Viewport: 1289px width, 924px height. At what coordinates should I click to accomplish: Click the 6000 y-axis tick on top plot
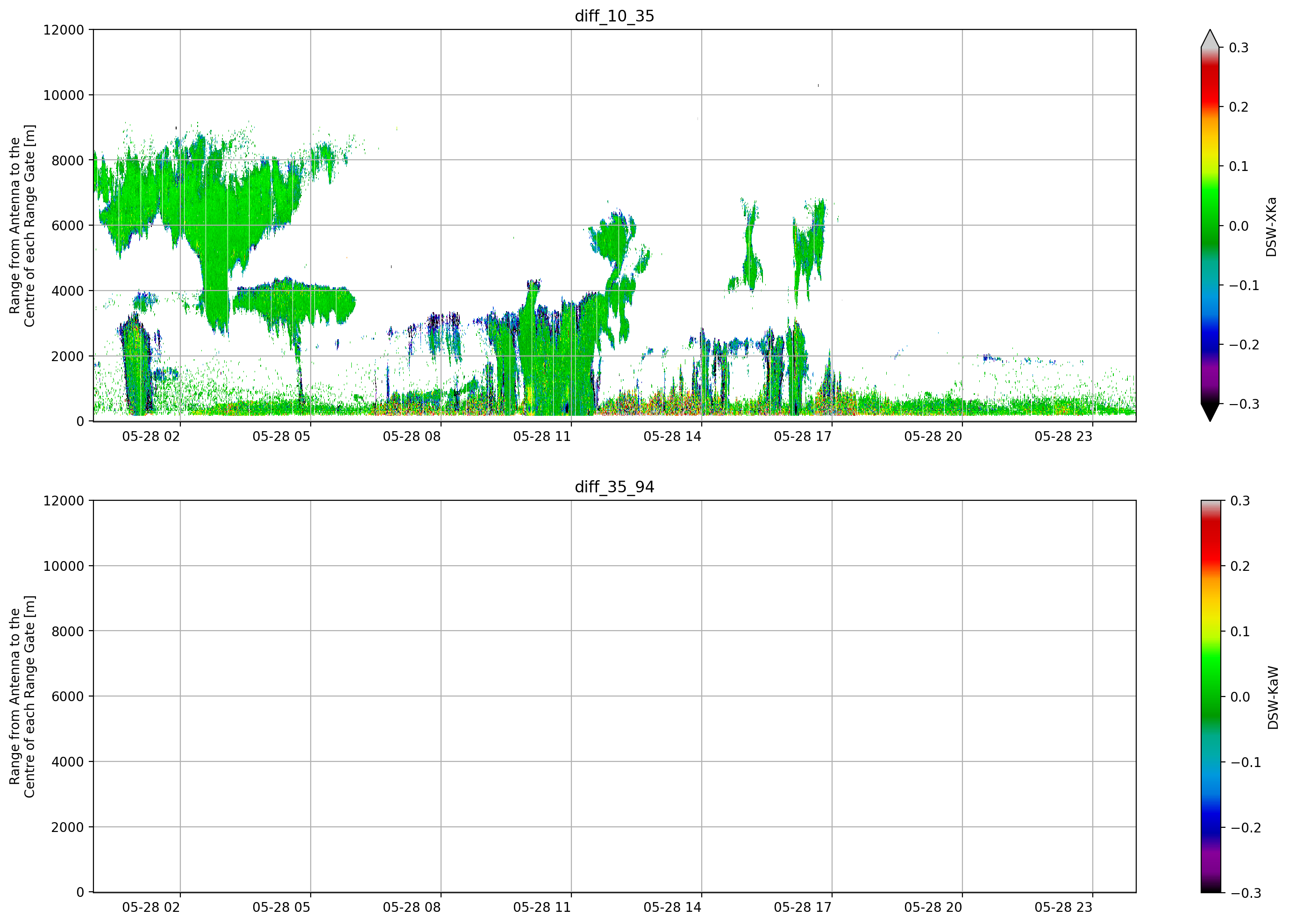click(68, 226)
